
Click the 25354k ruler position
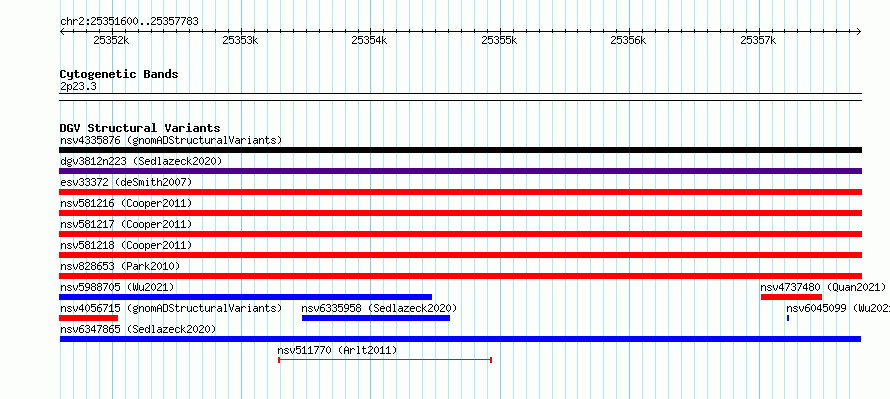pos(370,40)
